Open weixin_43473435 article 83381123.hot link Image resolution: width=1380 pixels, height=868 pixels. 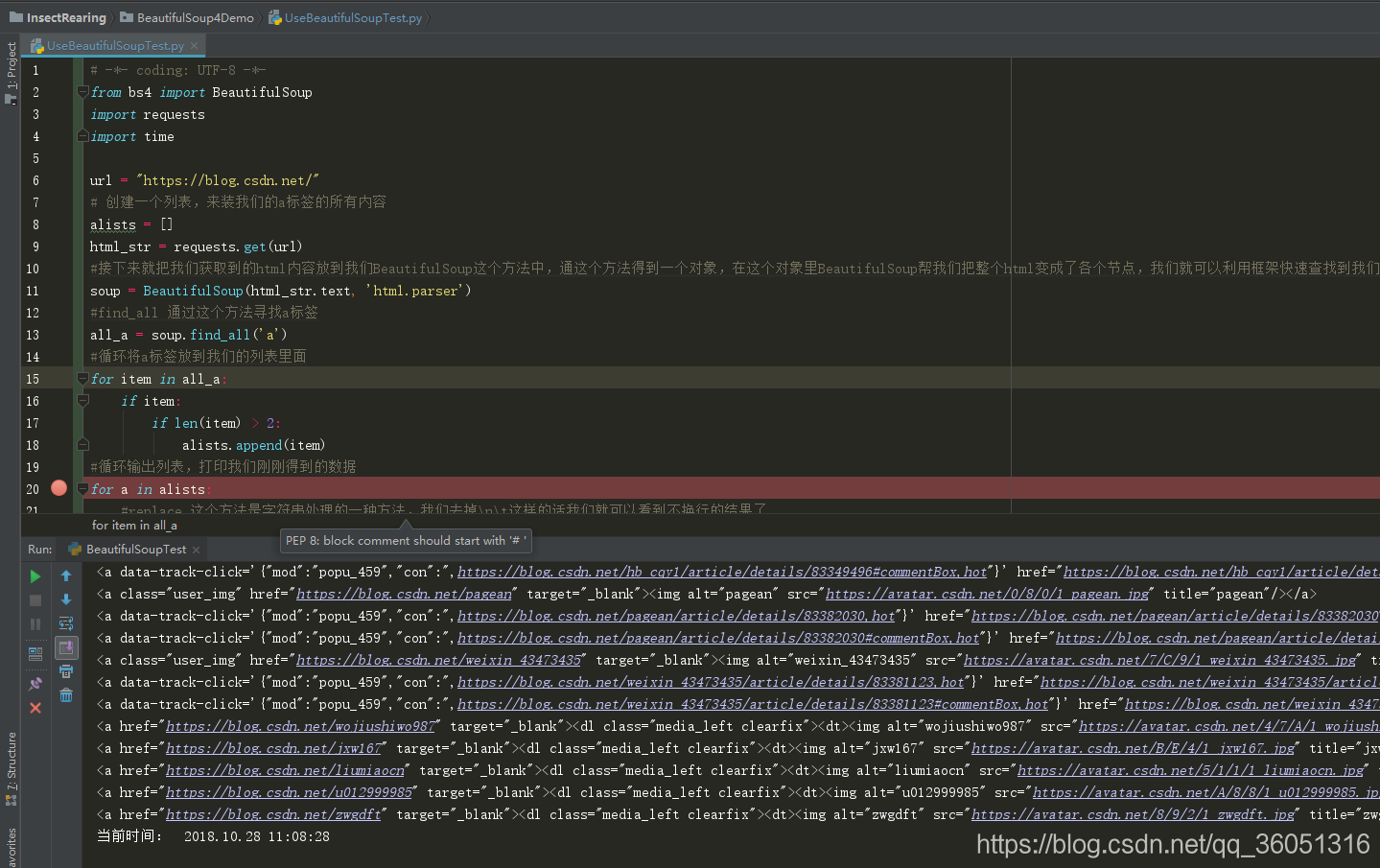[x=712, y=682]
